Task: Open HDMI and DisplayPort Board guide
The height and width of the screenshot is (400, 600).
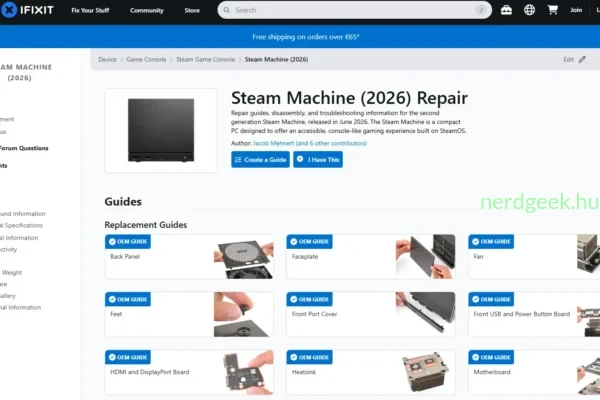Action: pyautogui.click(x=189, y=372)
